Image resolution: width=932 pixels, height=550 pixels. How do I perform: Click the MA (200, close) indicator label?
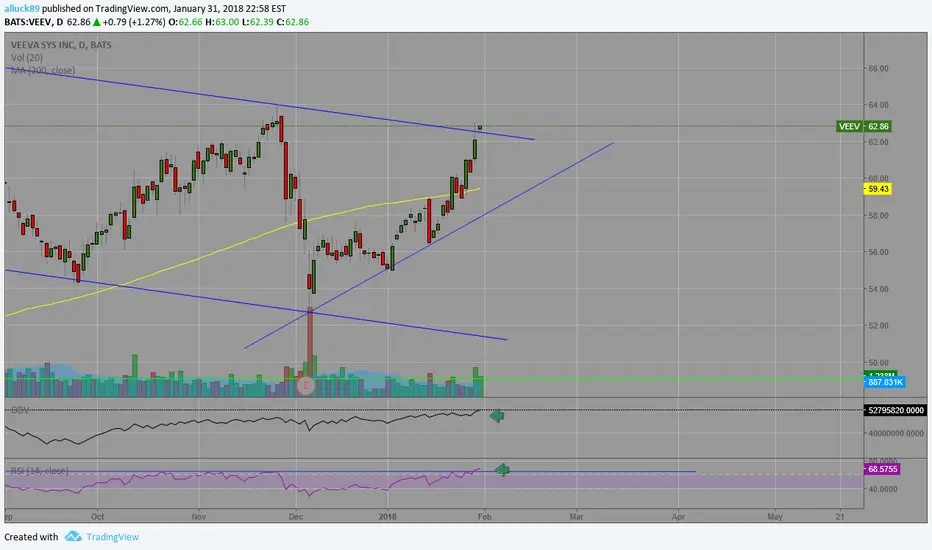43,70
